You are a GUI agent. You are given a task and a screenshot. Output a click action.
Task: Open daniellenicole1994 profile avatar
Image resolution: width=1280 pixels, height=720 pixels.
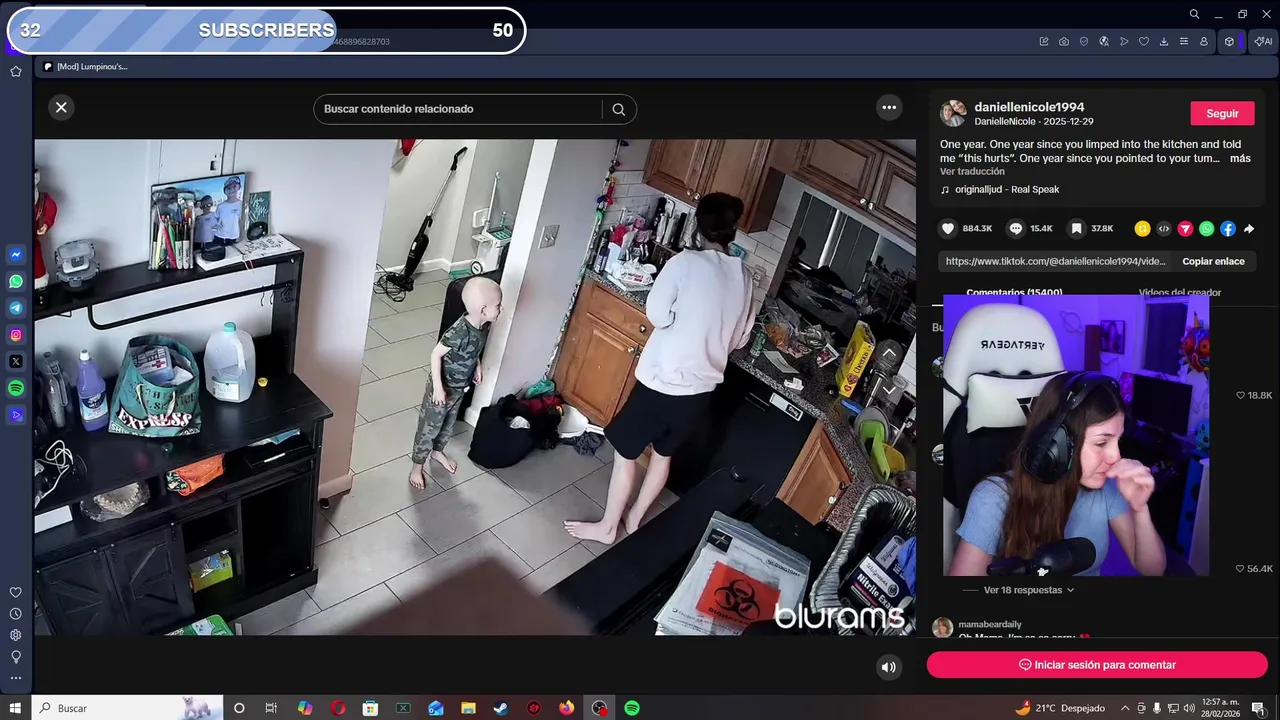(953, 113)
